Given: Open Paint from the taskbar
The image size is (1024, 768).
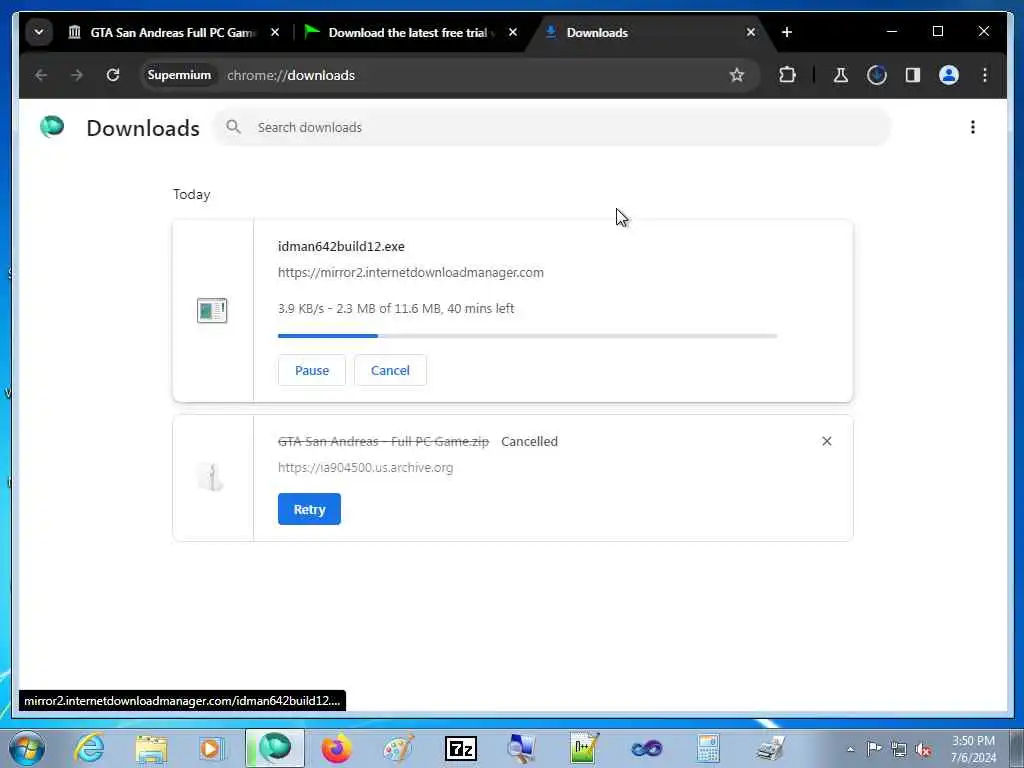Looking at the screenshot, I should 398,748.
